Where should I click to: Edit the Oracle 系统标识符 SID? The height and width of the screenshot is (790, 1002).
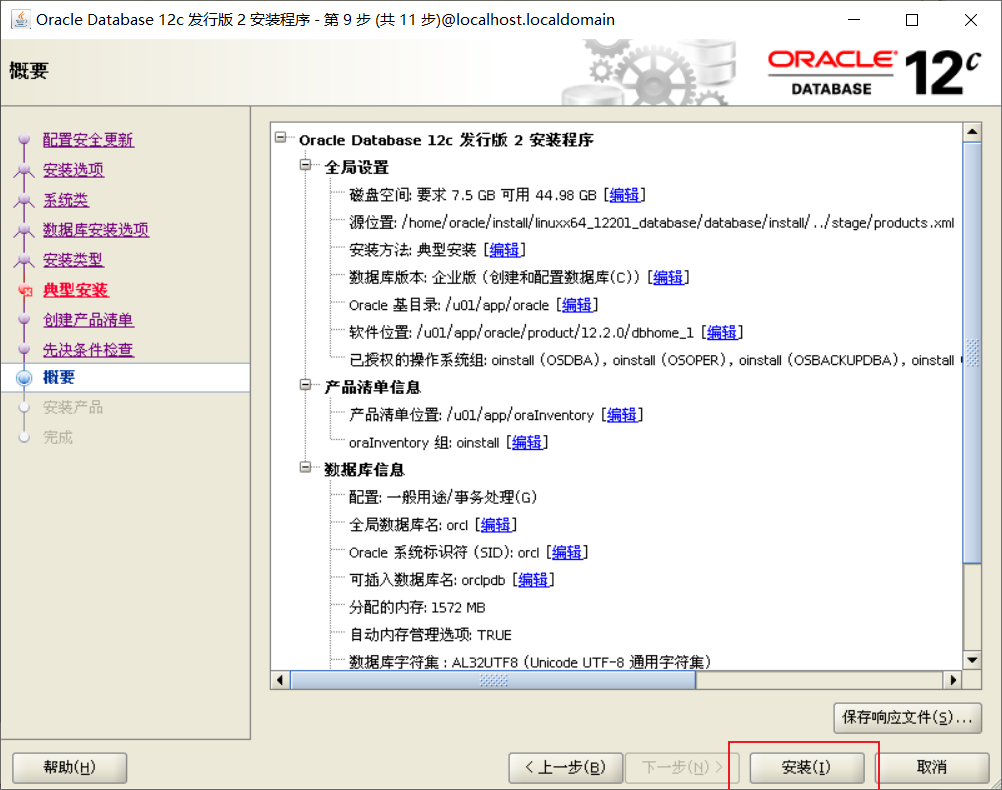[567, 552]
